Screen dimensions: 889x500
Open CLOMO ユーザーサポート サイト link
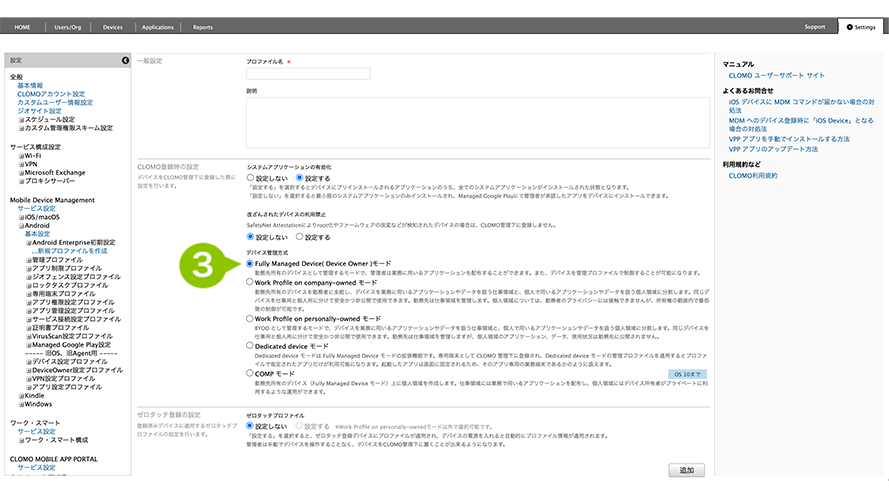click(x=777, y=75)
